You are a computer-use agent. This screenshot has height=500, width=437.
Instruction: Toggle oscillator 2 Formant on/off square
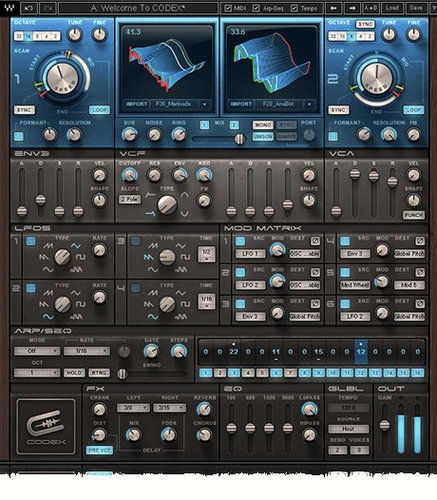pos(333,136)
